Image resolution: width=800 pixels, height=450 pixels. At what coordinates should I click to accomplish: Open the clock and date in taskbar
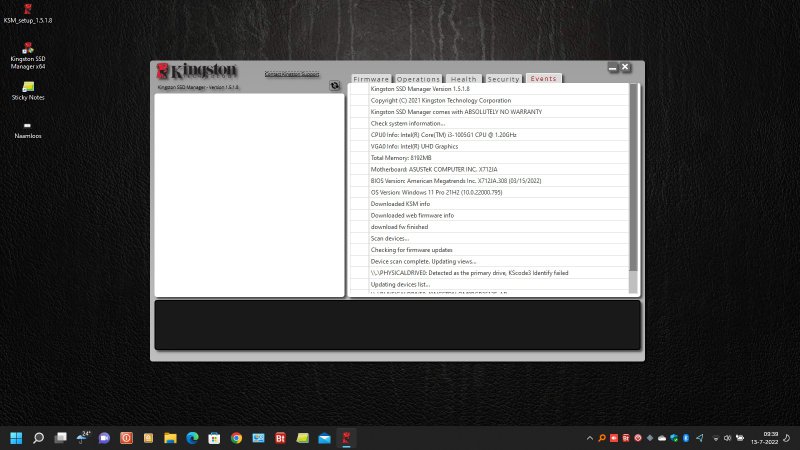(x=770, y=438)
